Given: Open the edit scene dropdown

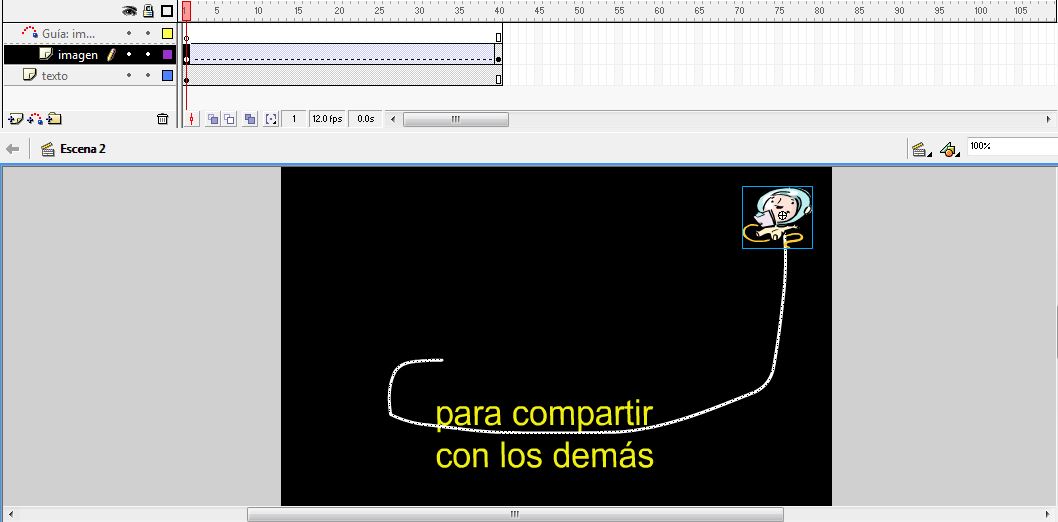Looking at the screenshot, I should pos(921,150).
